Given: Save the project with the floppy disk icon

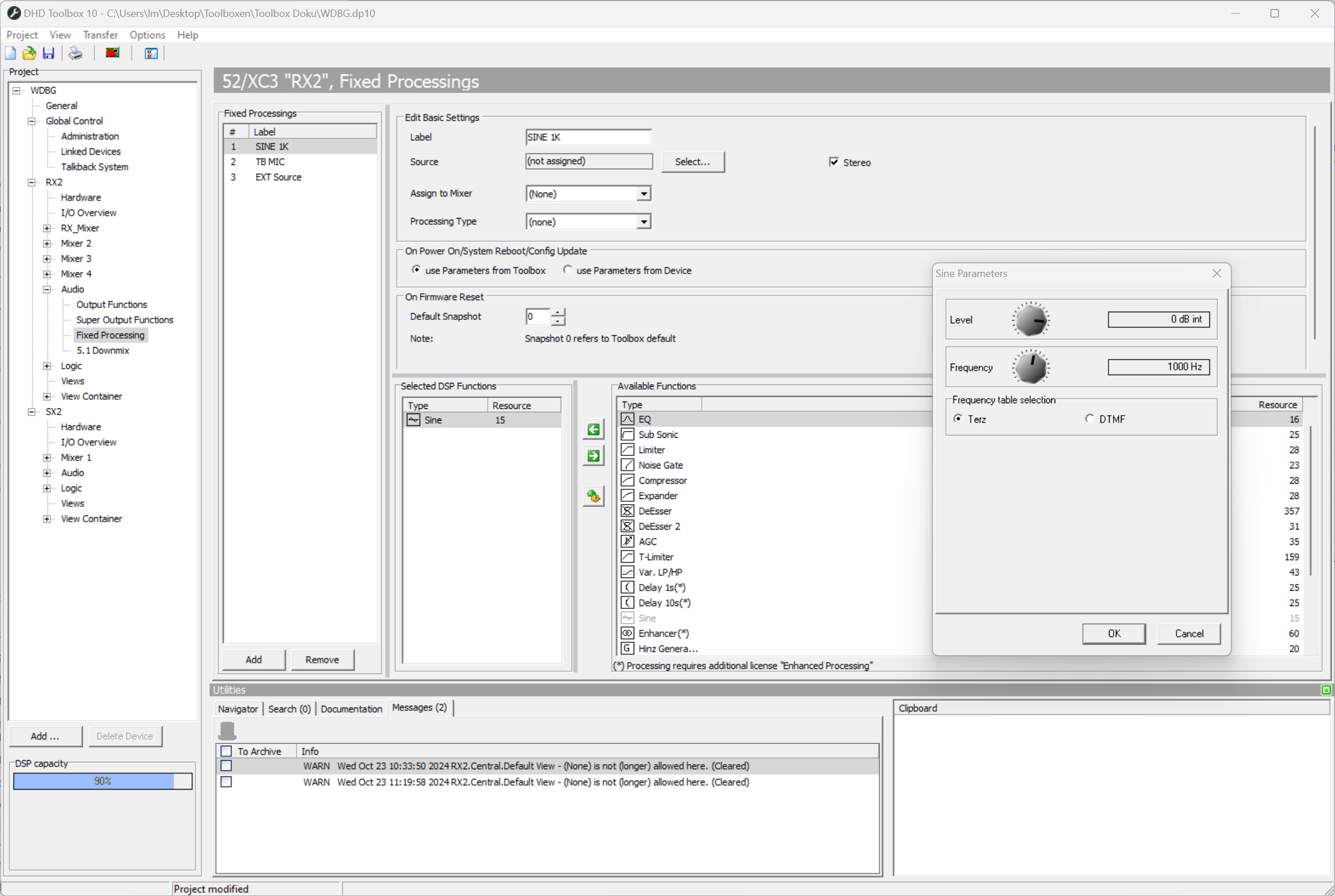Looking at the screenshot, I should point(48,53).
